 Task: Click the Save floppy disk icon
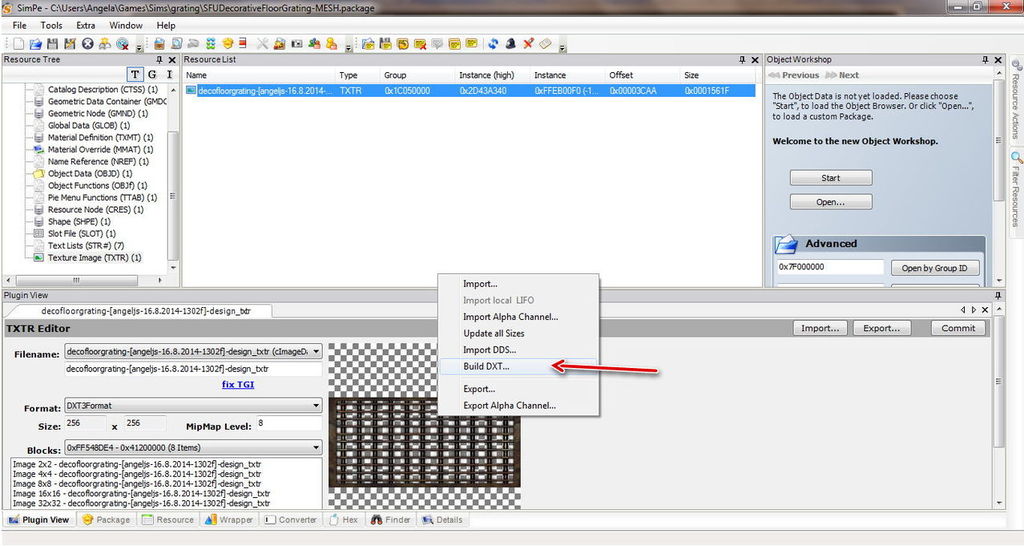[x=53, y=44]
